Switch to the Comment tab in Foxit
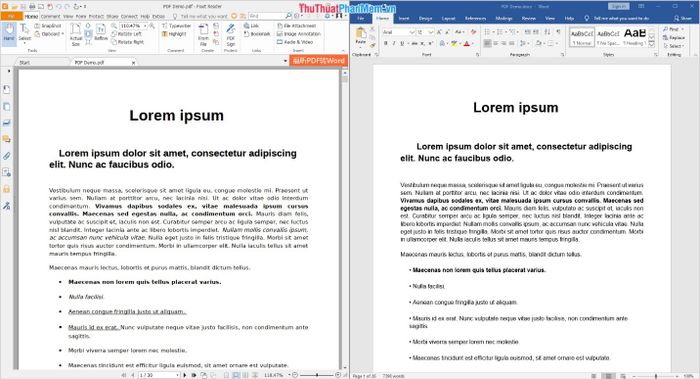 tap(50, 16)
